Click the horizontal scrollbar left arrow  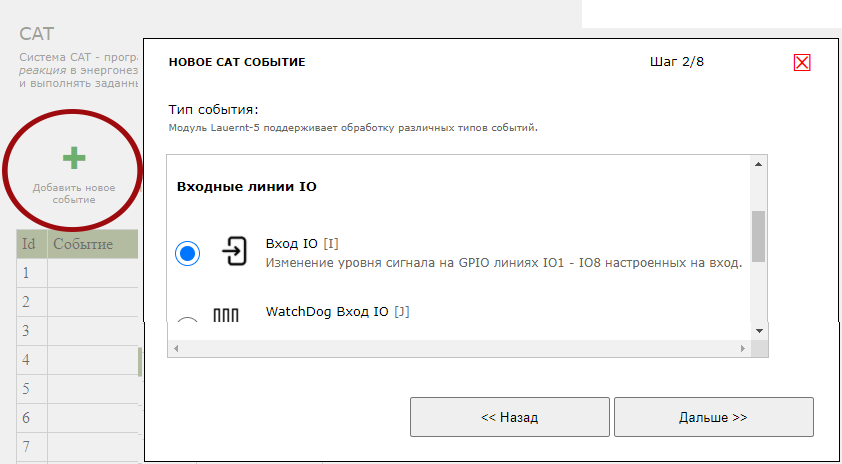[x=176, y=348]
